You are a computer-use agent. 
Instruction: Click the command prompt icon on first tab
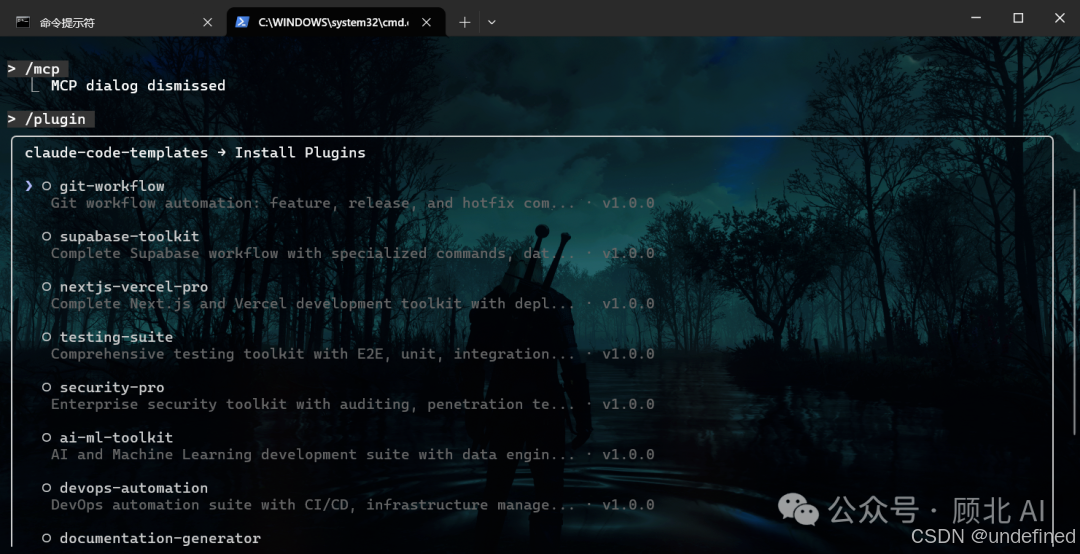pyautogui.click(x=23, y=22)
